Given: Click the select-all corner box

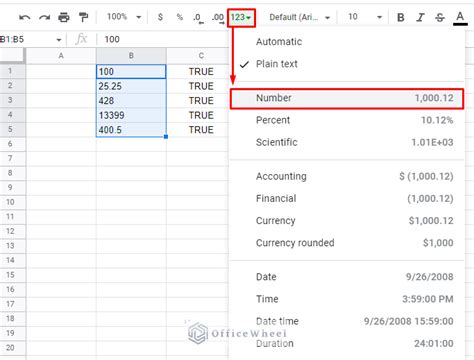Looking at the screenshot, I should point(13,56).
